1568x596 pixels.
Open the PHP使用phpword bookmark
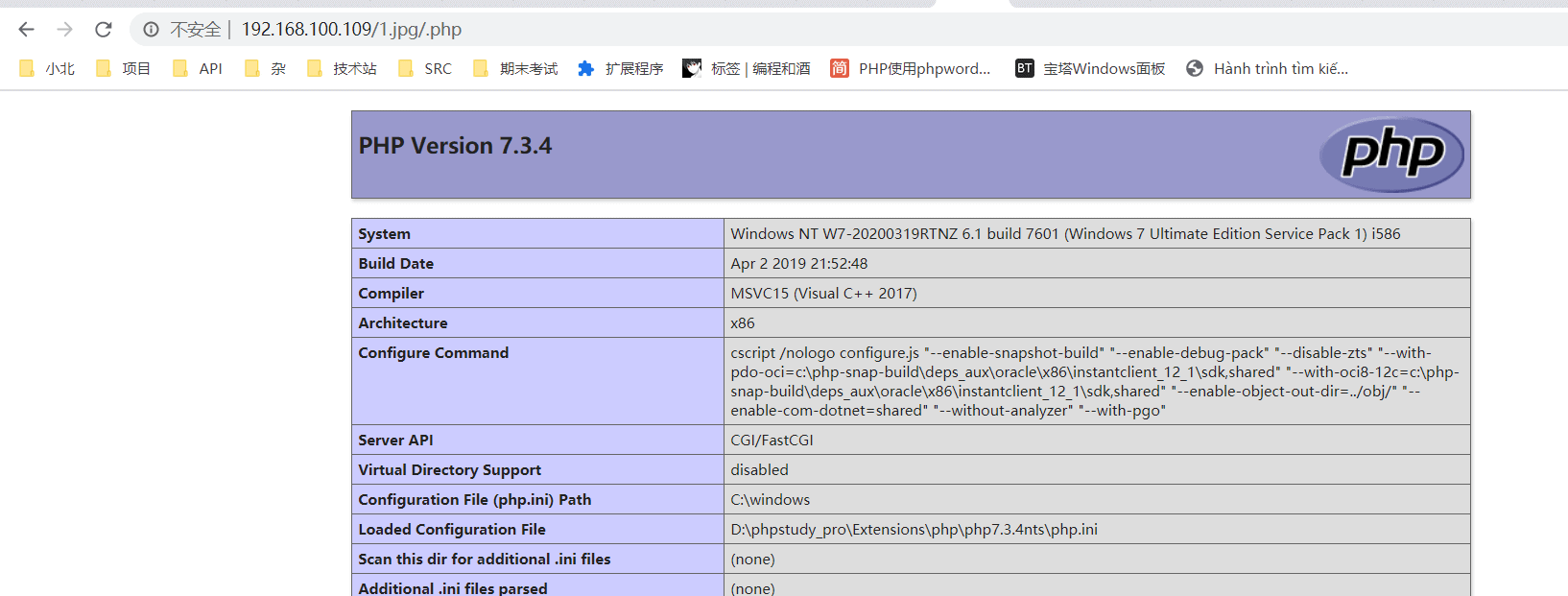tap(911, 68)
